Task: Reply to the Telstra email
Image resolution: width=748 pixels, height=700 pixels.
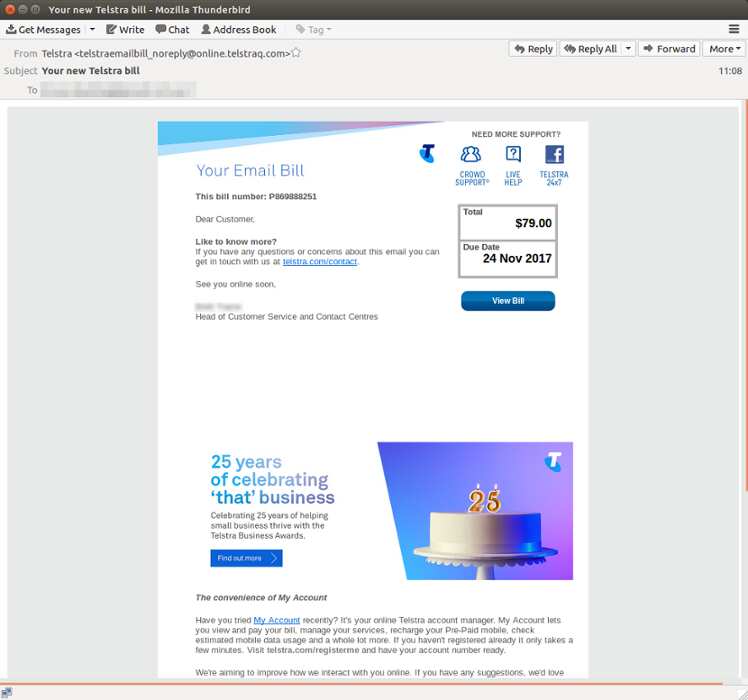Action: tap(533, 49)
